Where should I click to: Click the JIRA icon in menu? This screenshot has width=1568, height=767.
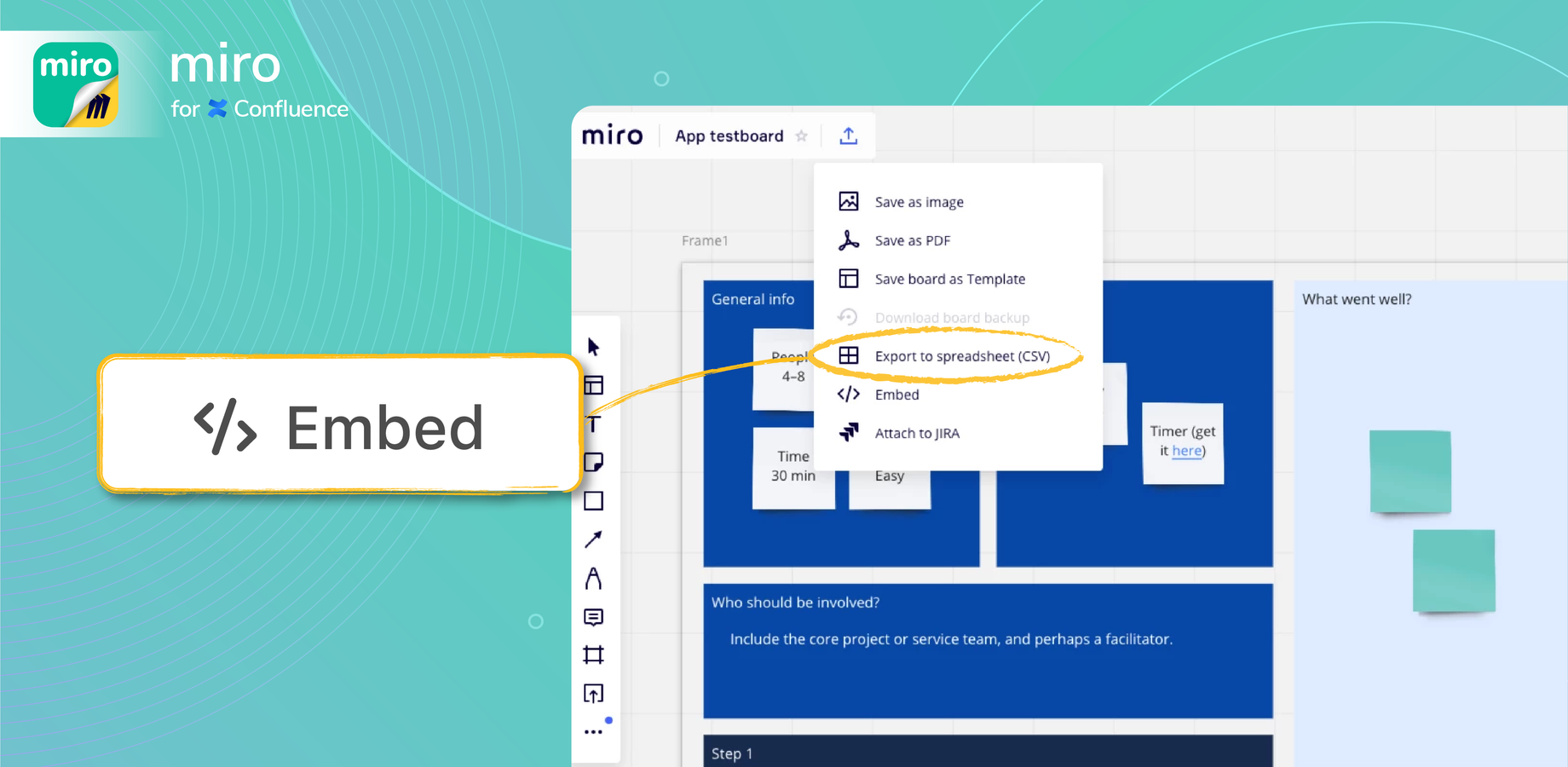[x=849, y=432]
